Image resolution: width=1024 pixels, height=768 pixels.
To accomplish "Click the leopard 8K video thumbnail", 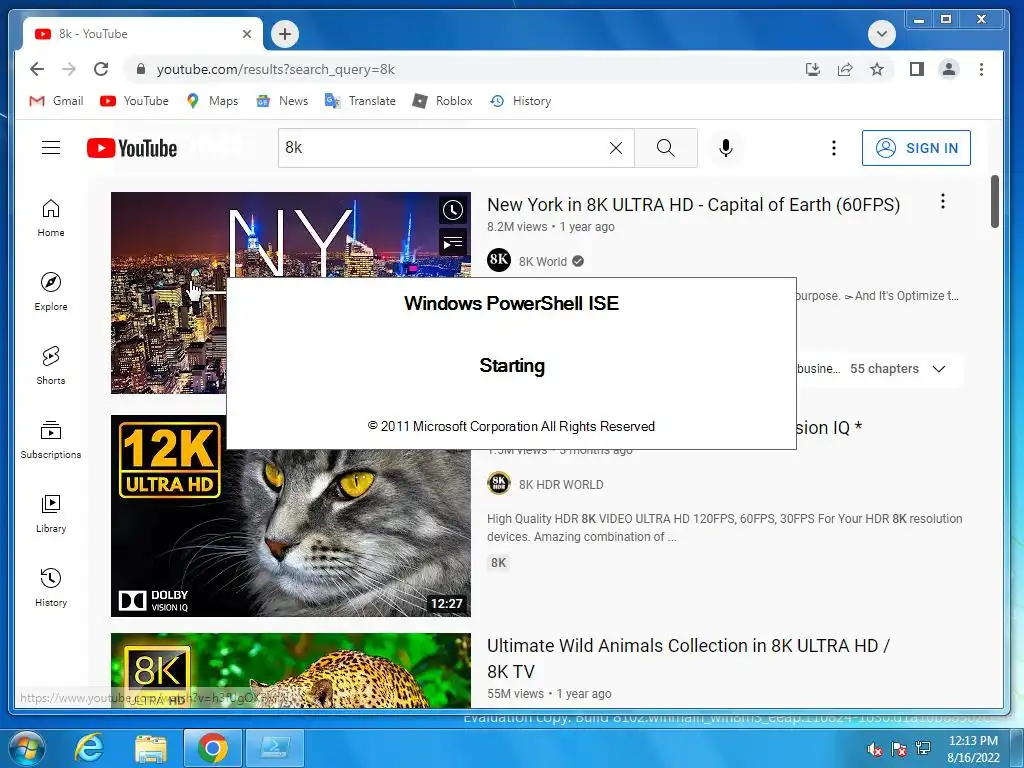I will (x=291, y=671).
